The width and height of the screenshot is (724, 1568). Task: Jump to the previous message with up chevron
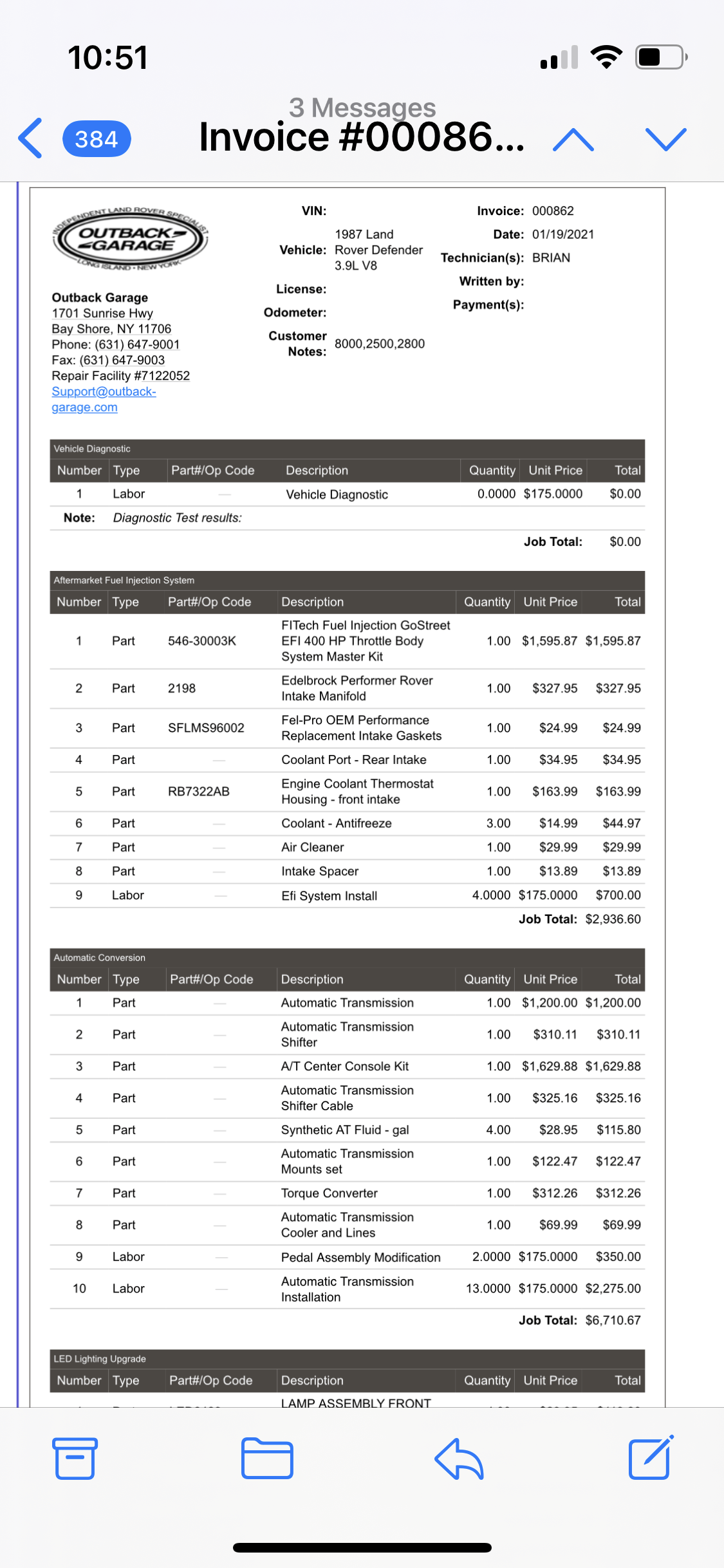pyautogui.click(x=573, y=139)
